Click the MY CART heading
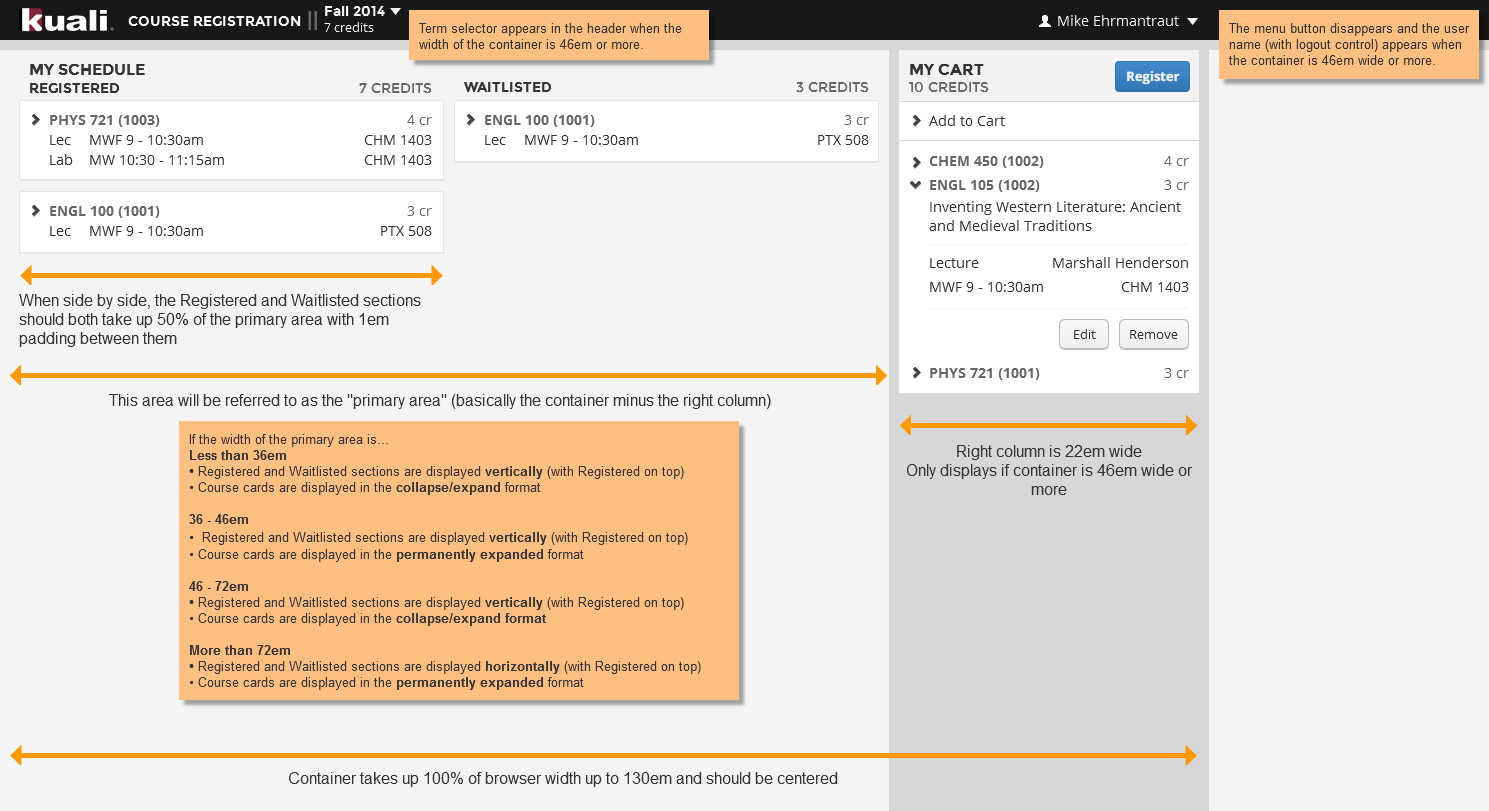Viewport: 1489px width, 811px height. point(946,70)
